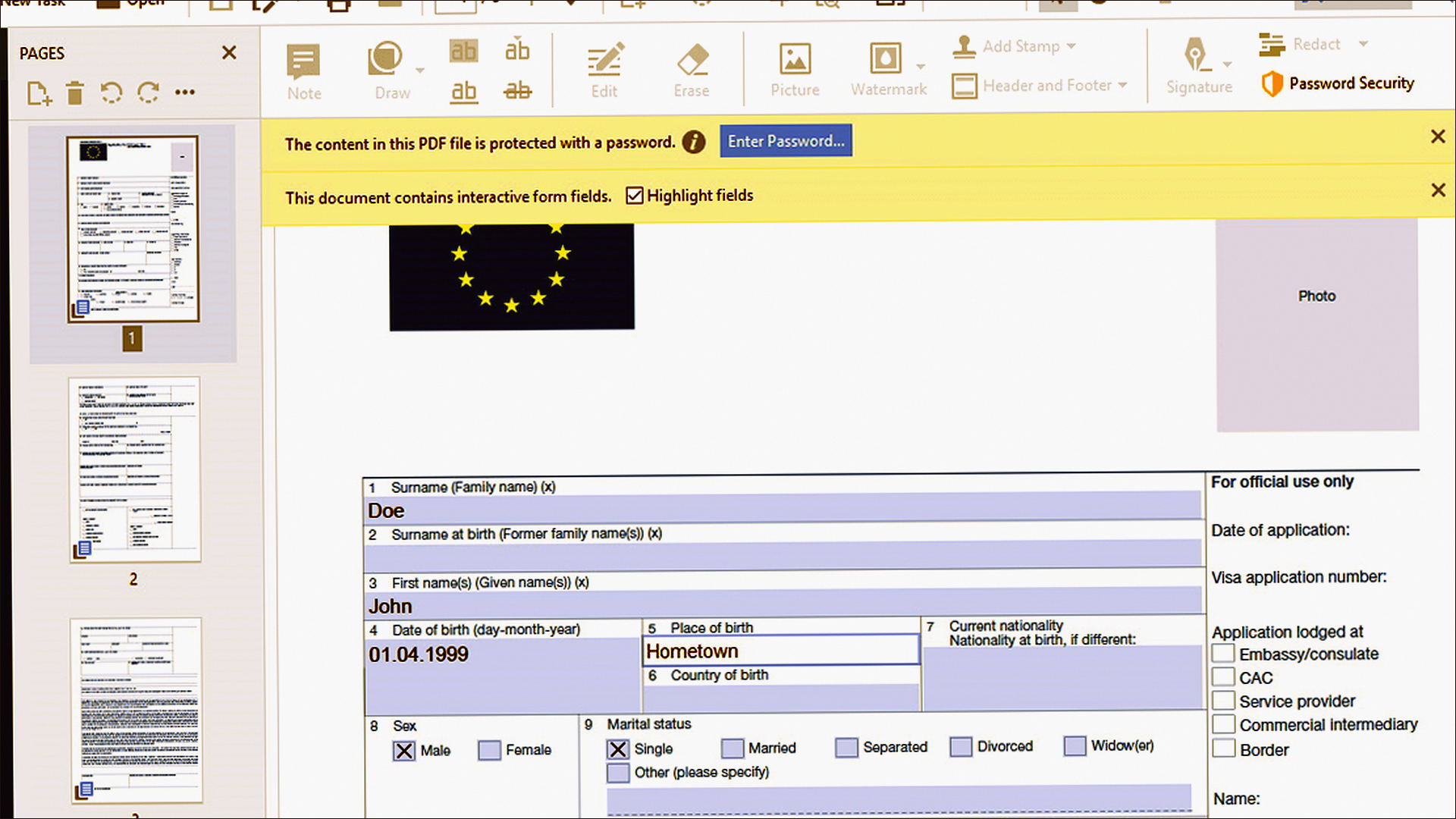
Task: Delete page using trash icon
Action: 74,93
